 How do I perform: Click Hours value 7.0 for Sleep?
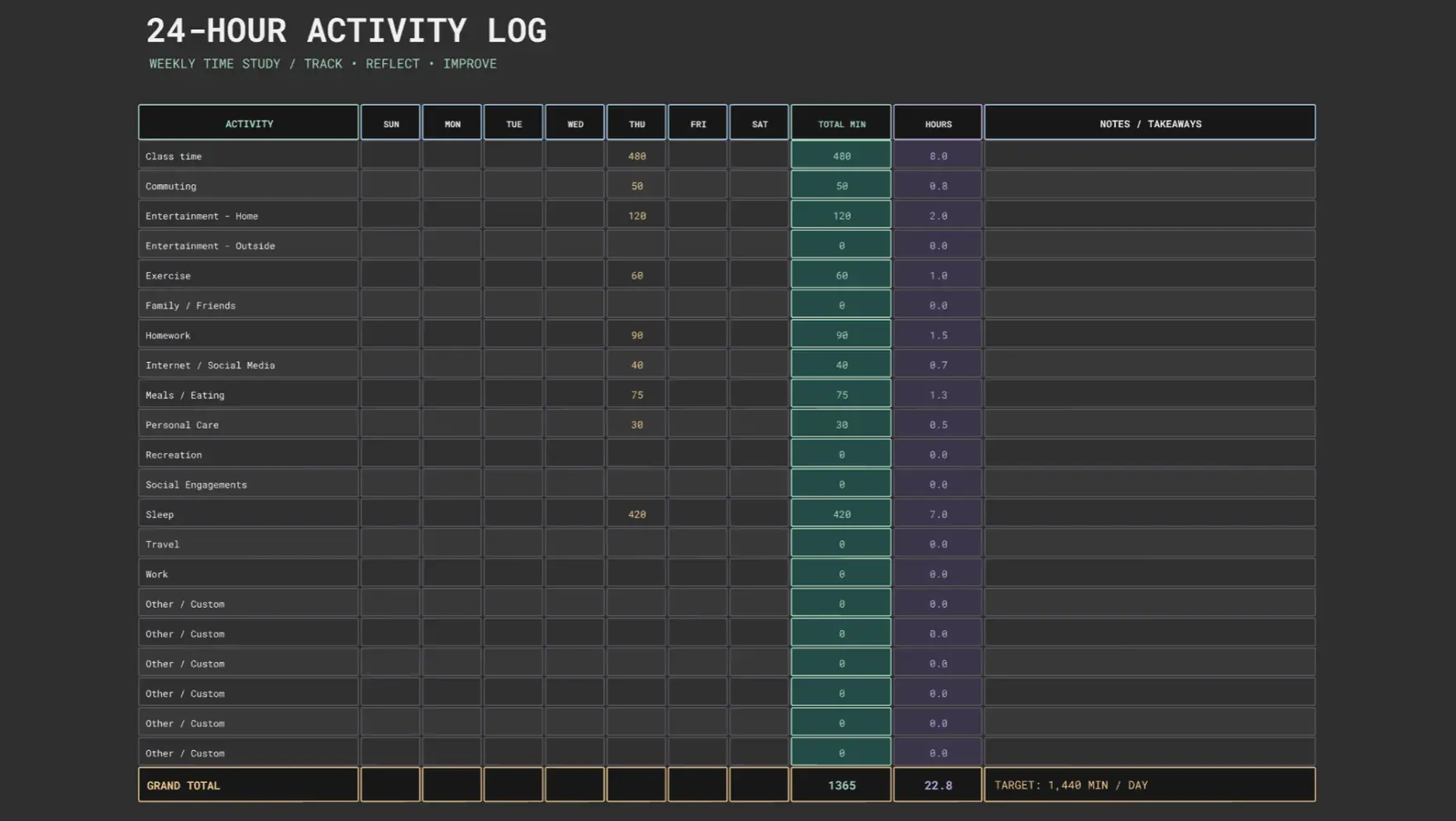pyautogui.click(x=938, y=513)
